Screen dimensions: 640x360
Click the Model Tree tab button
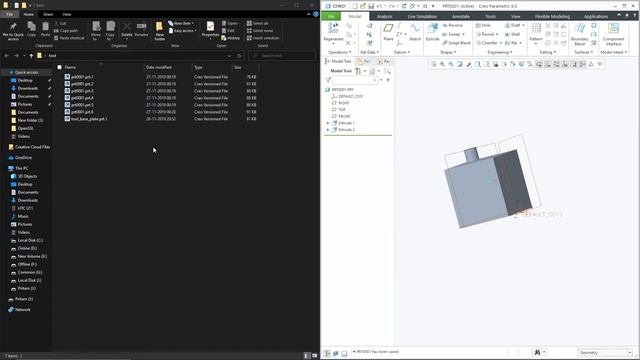(338, 61)
